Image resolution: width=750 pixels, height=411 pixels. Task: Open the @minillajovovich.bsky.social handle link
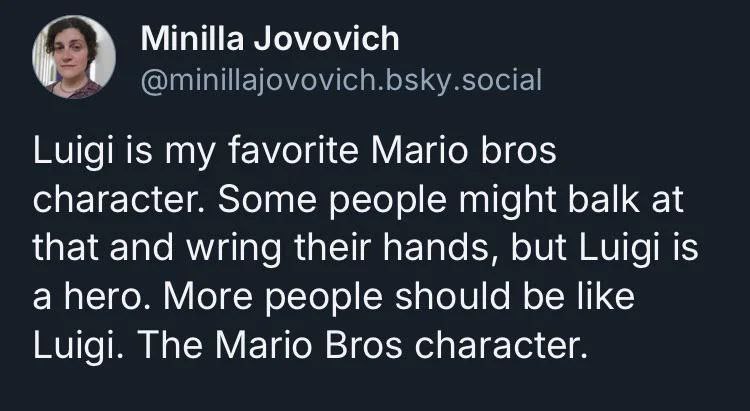[x=341, y=80]
